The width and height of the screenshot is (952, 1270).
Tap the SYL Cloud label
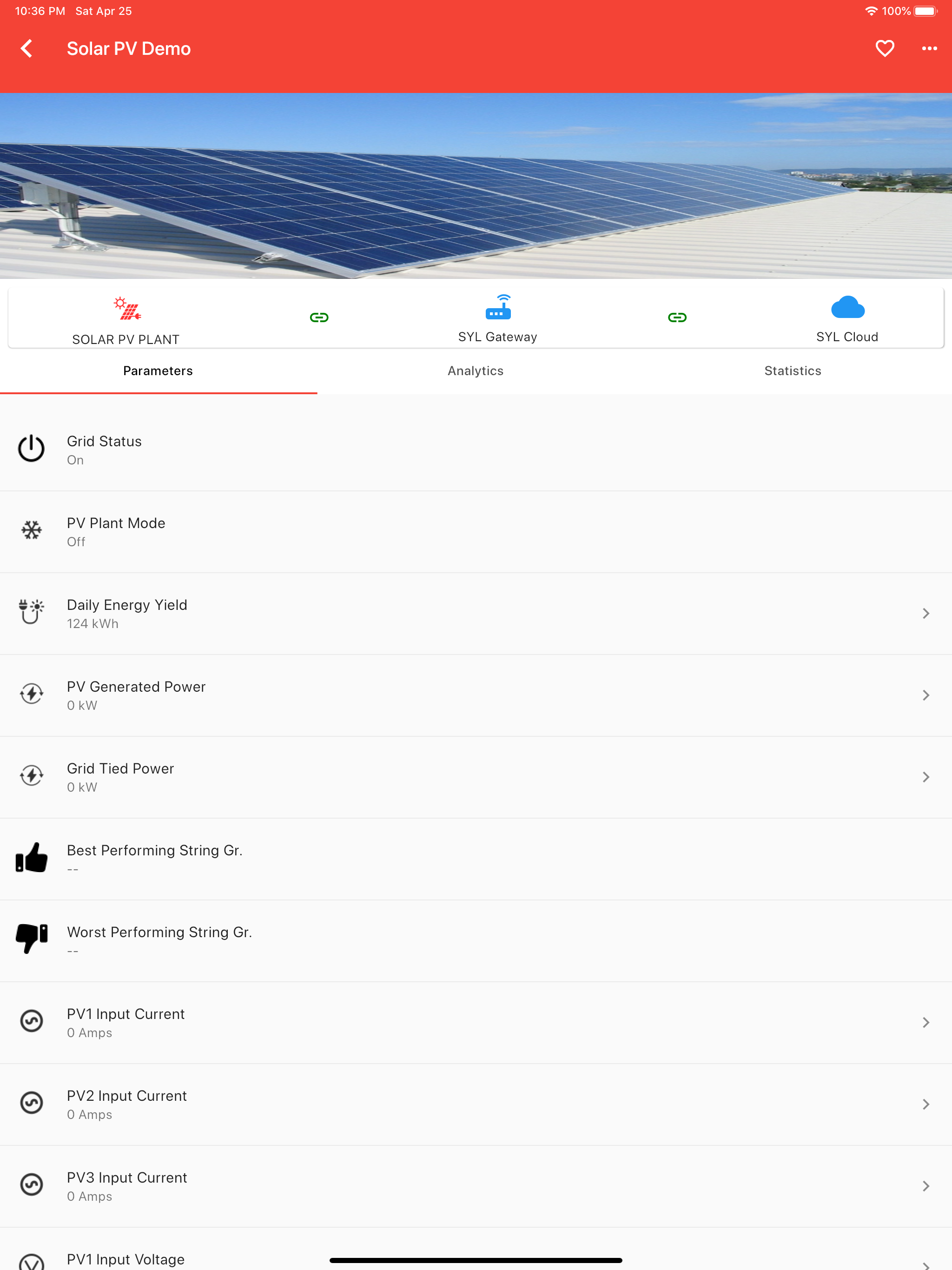pyautogui.click(x=847, y=337)
